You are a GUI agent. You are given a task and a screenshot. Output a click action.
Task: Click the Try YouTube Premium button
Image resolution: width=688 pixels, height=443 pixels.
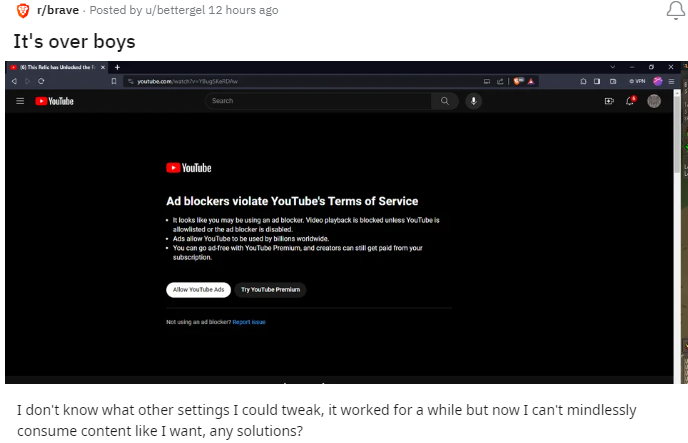point(270,289)
